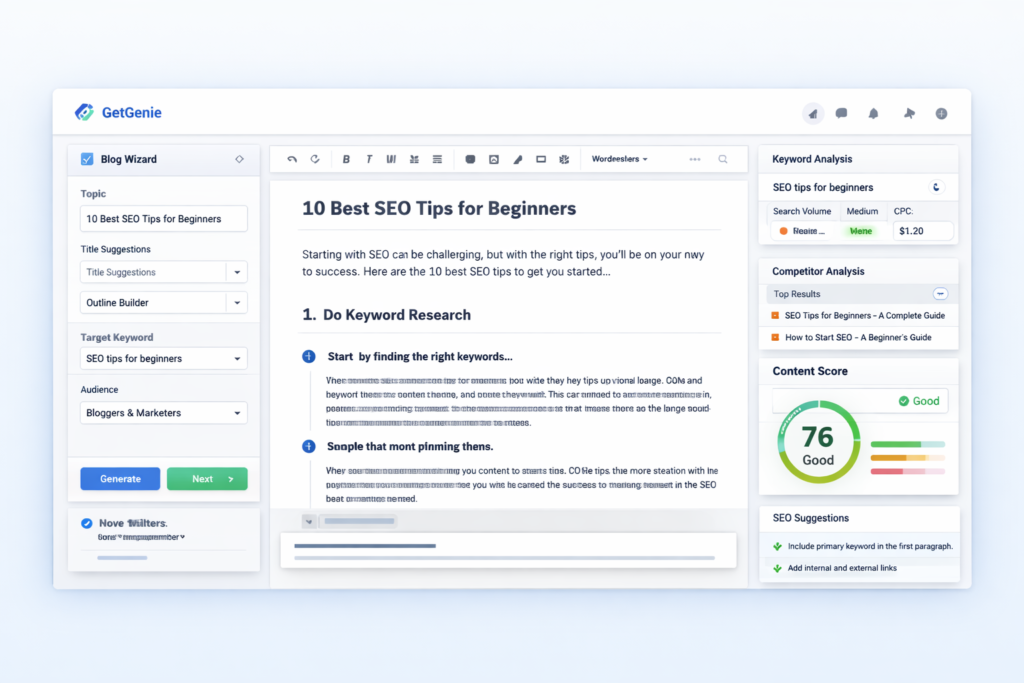Open the overflow menu next to the search icon
This screenshot has width=1024, height=683.
[694, 158]
